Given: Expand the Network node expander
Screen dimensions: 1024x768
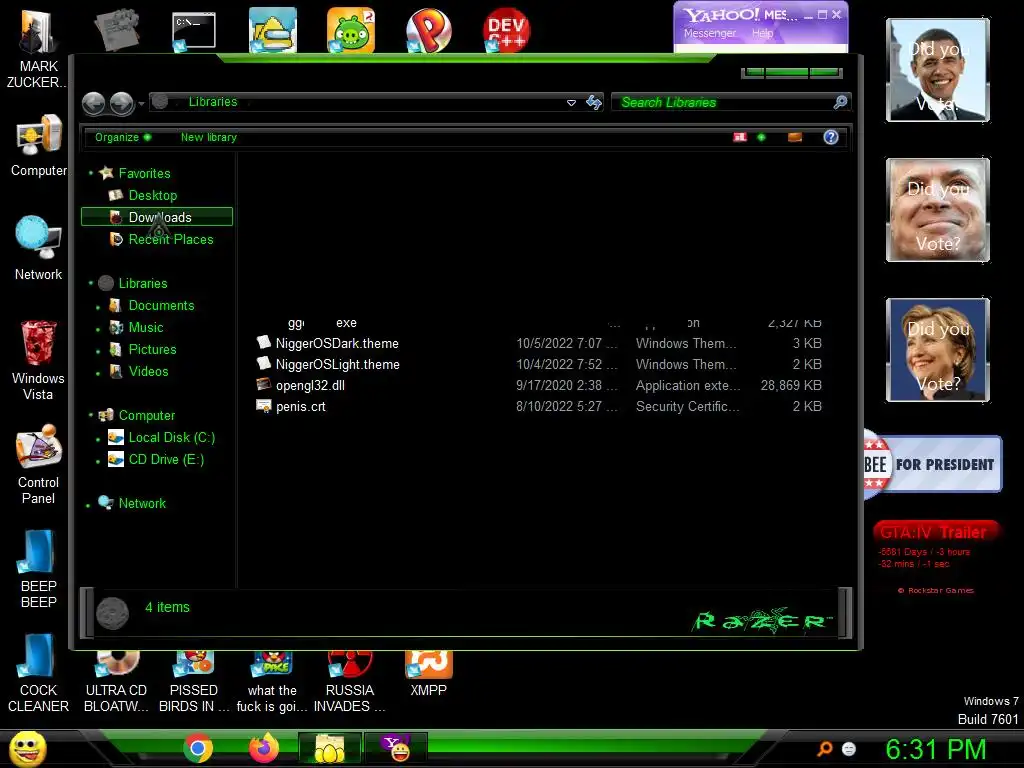Looking at the screenshot, I should [x=88, y=505].
